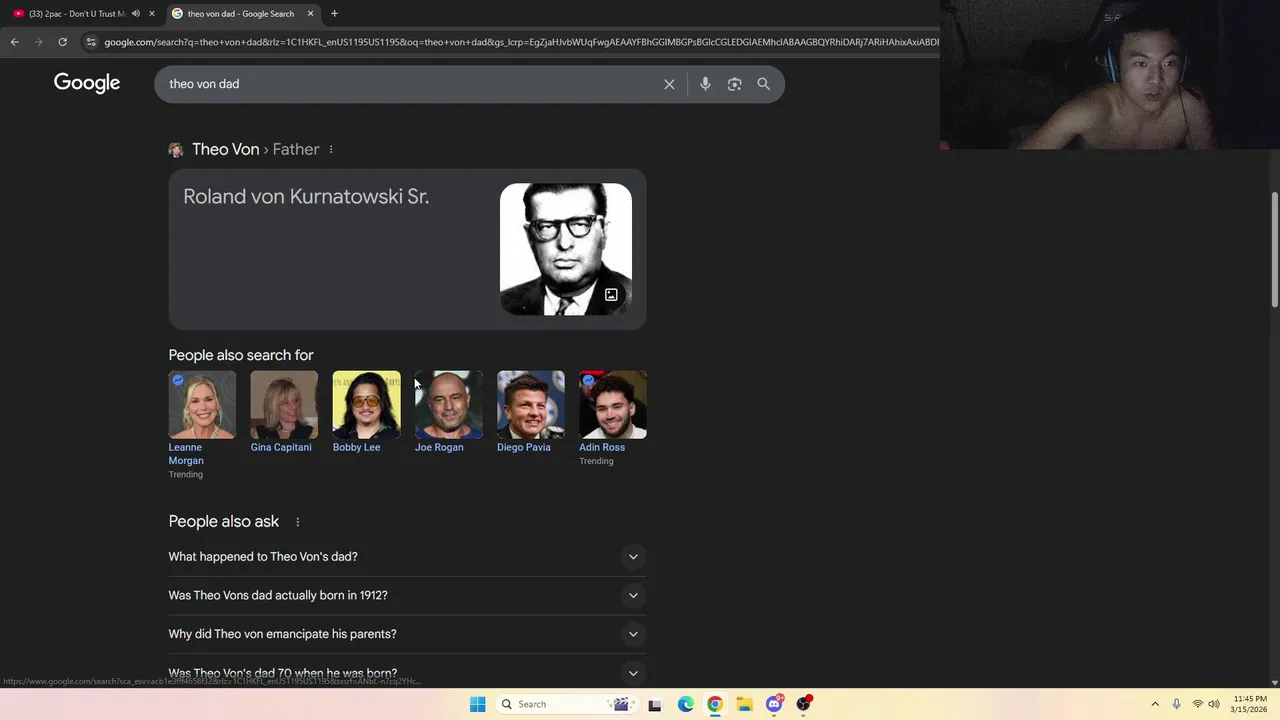The width and height of the screenshot is (1280, 720).
Task: Mute the 2pac YouTube tab audio icon
Action: pyautogui.click(x=136, y=14)
